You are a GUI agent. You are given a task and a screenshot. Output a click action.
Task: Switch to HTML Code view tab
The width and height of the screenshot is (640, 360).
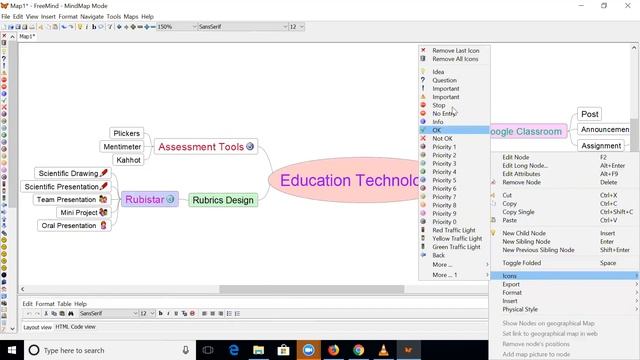click(x=76, y=327)
